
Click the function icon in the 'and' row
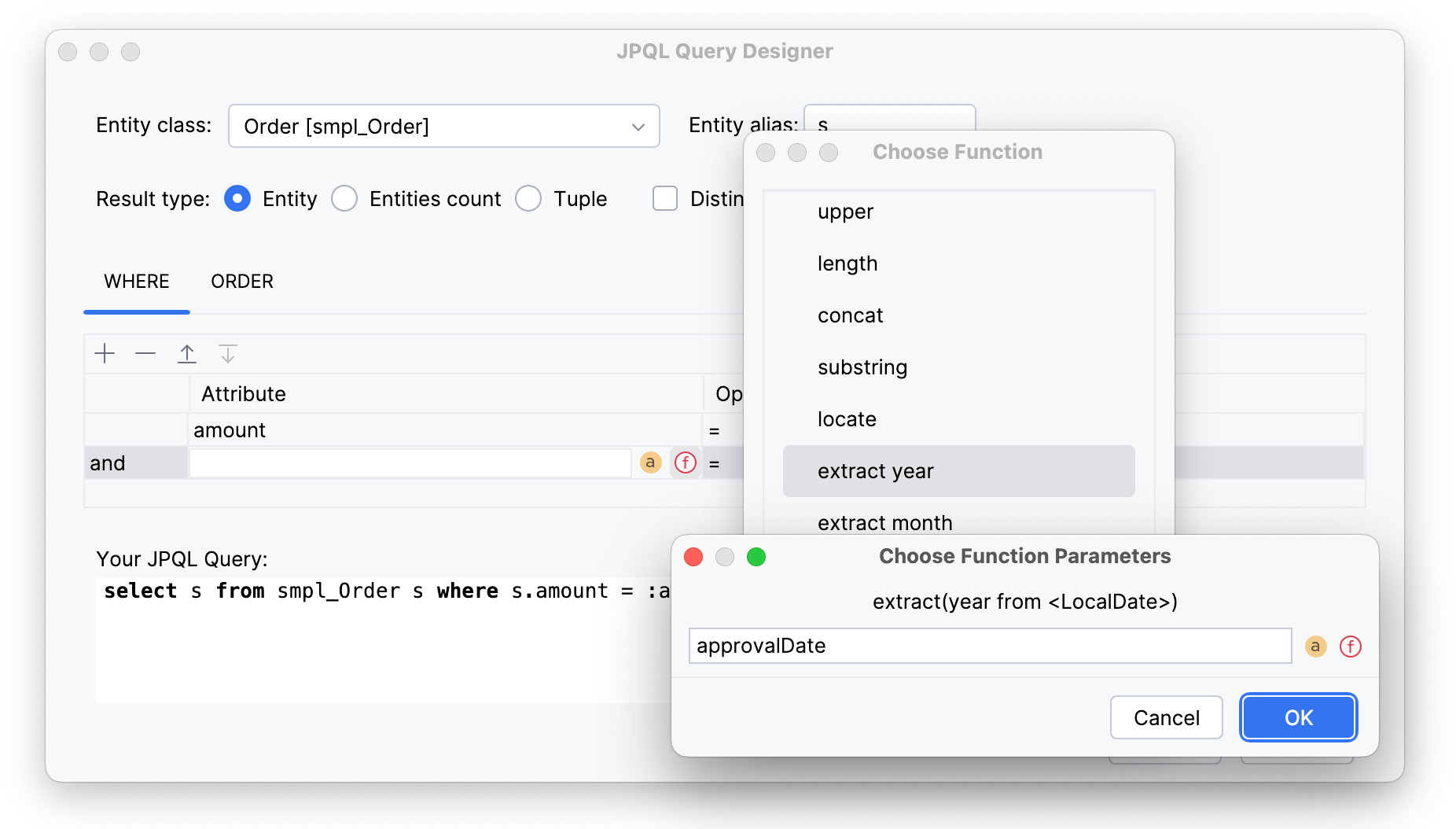[686, 462]
